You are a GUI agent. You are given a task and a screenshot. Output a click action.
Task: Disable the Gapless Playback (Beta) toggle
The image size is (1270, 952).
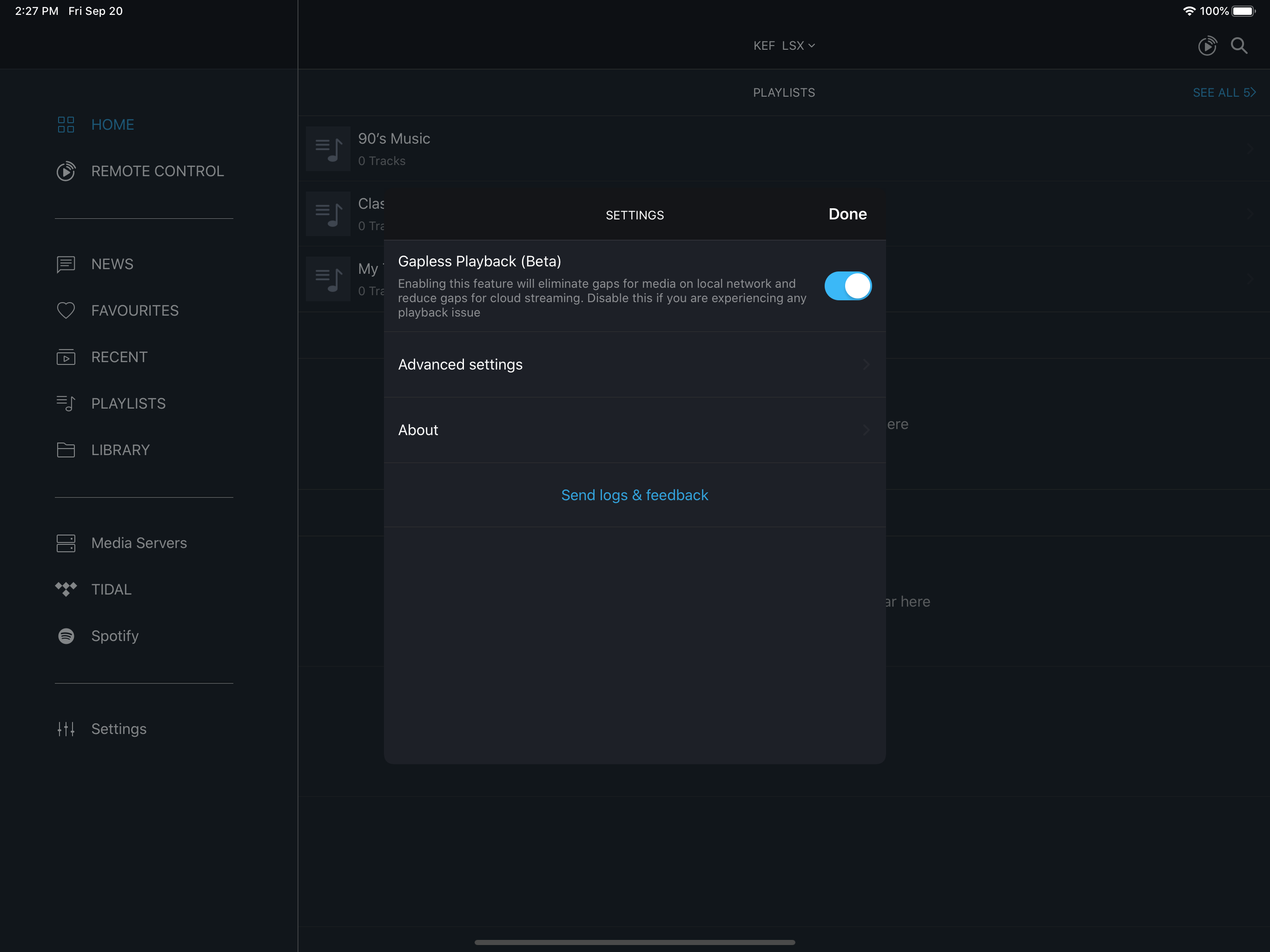[x=848, y=286]
